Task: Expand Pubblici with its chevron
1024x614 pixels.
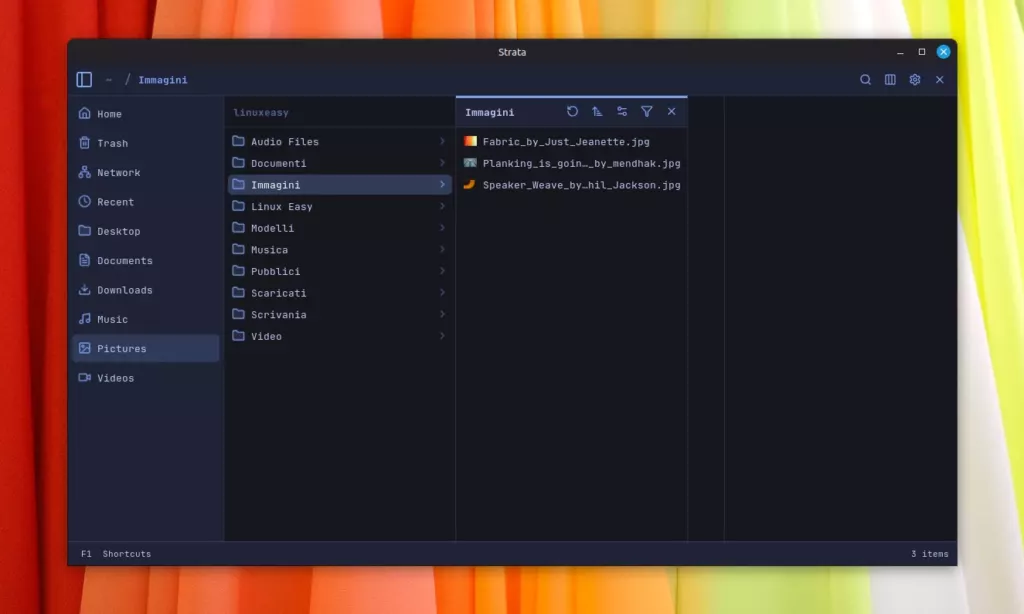Action: [x=442, y=270]
